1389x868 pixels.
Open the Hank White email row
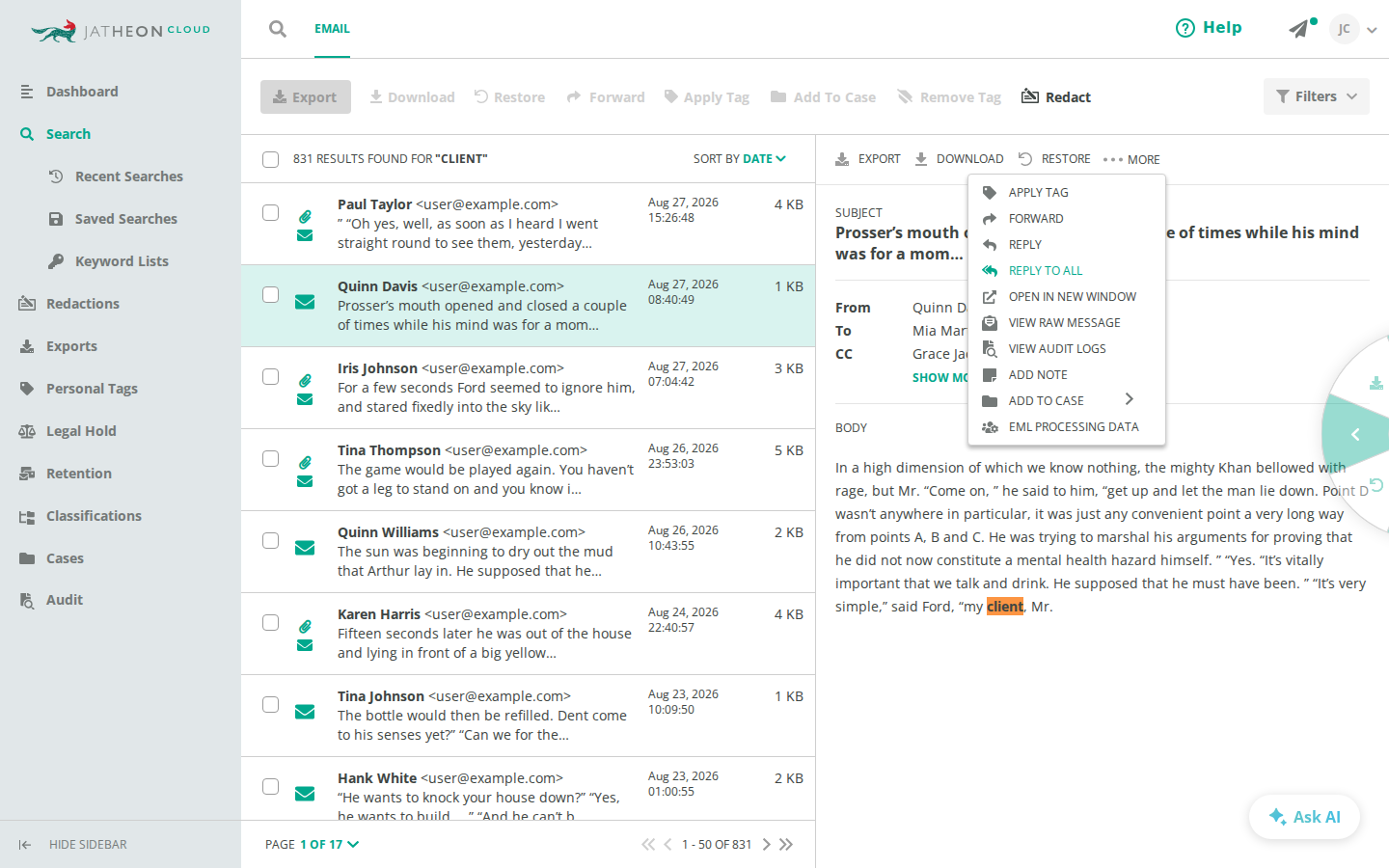coord(528,789)
